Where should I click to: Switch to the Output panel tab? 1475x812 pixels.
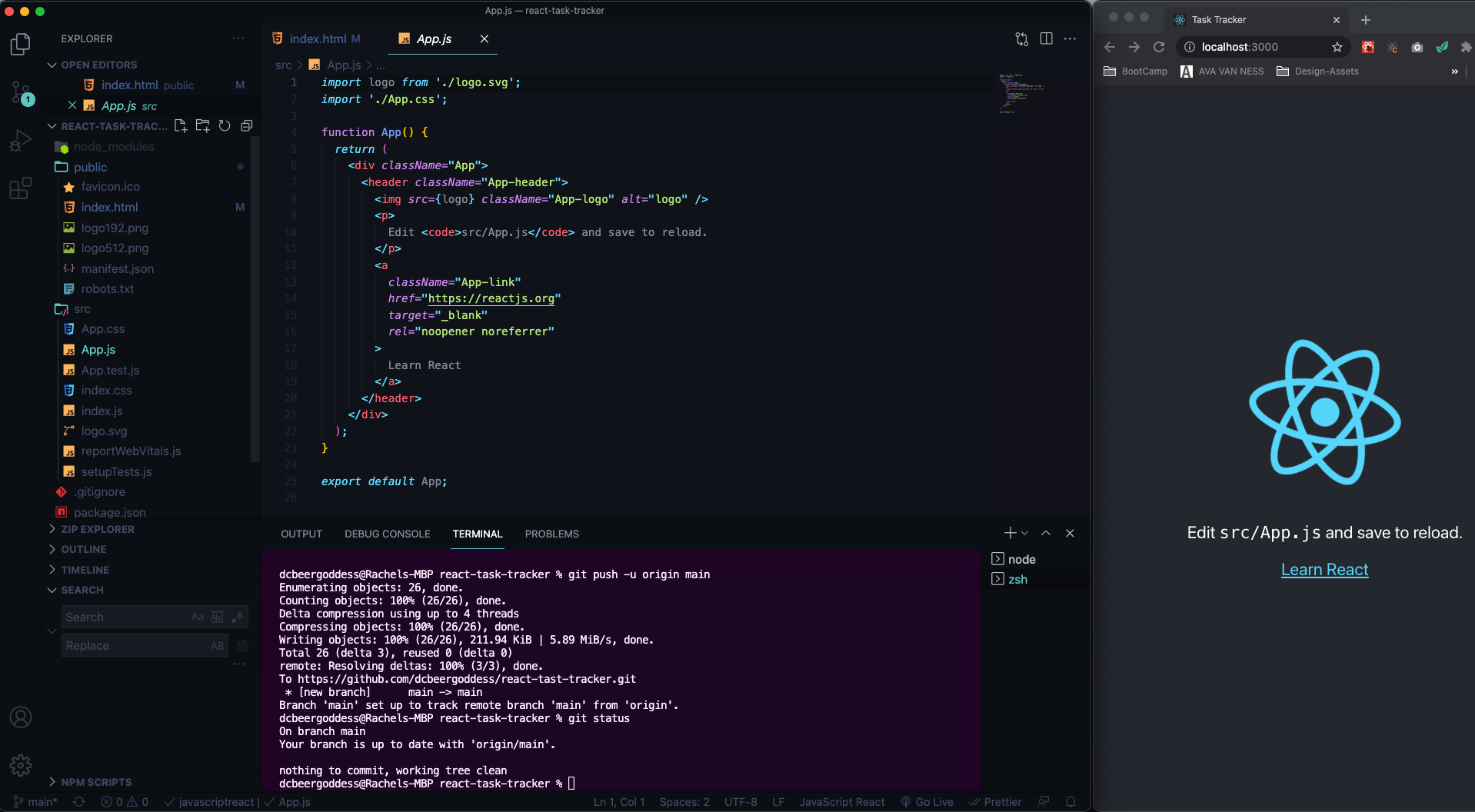(x=301, y=534)
